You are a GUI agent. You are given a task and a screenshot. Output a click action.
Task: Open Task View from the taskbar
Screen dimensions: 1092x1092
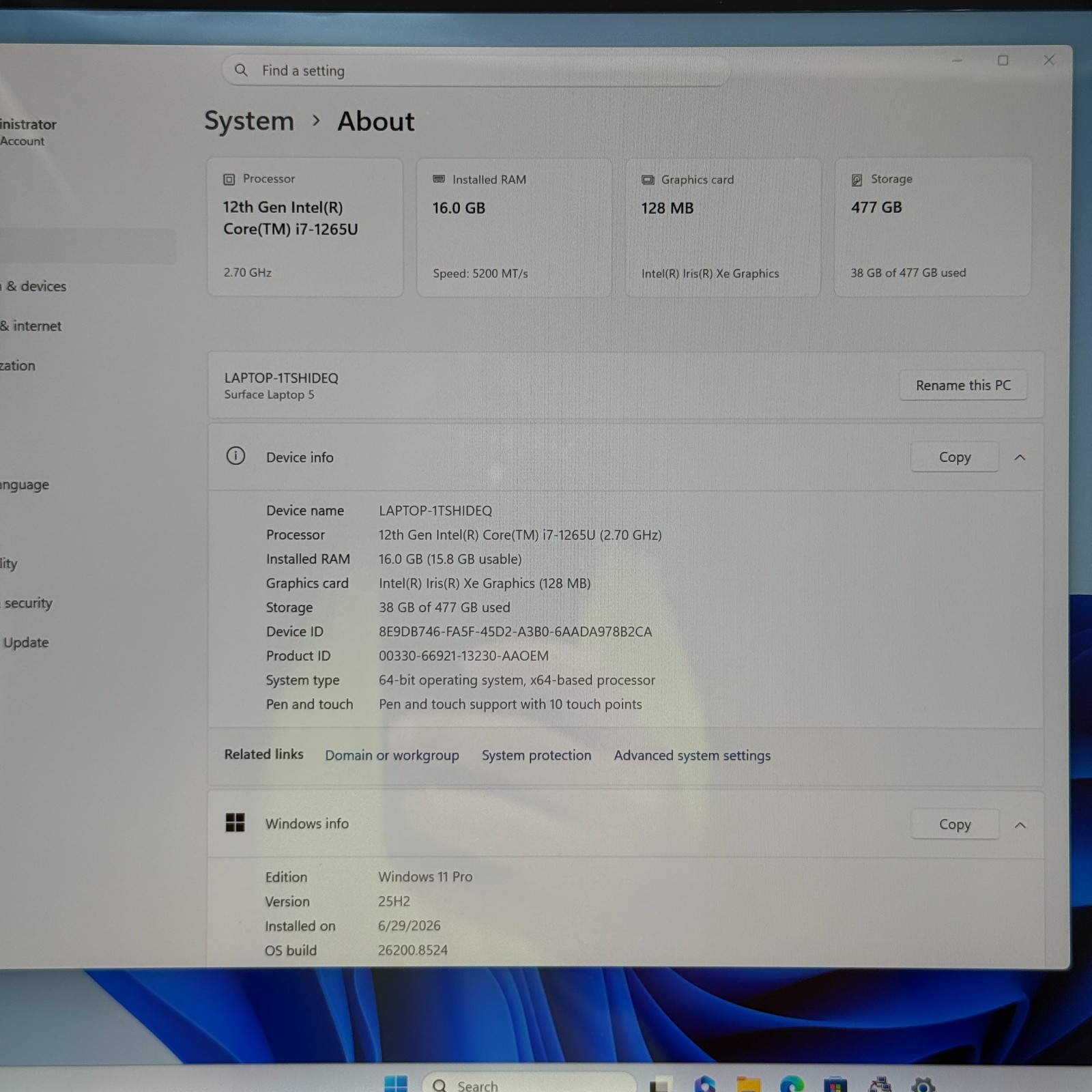point(659,1085)
